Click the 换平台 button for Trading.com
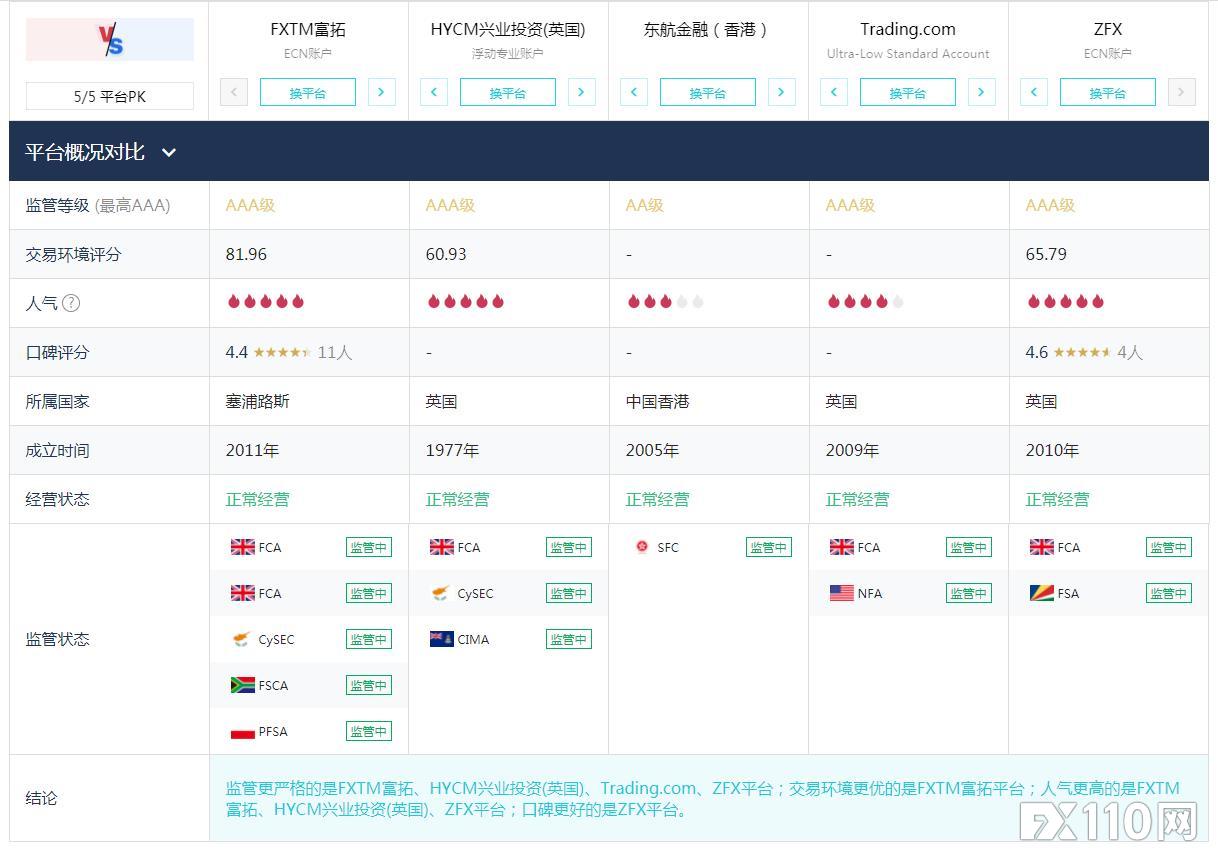The image size is (1218, 855). [907, 93]
